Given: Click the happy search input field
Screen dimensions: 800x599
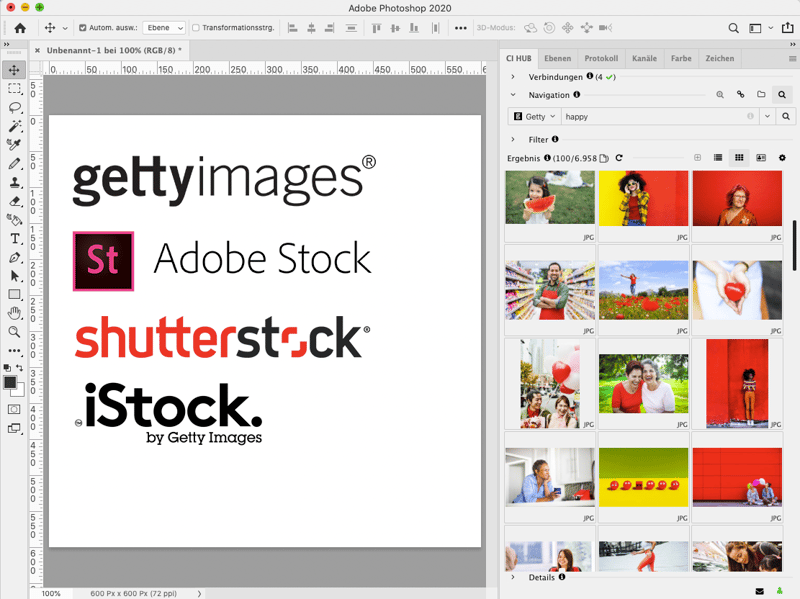Looking at the screenshot, I should 660,117.
